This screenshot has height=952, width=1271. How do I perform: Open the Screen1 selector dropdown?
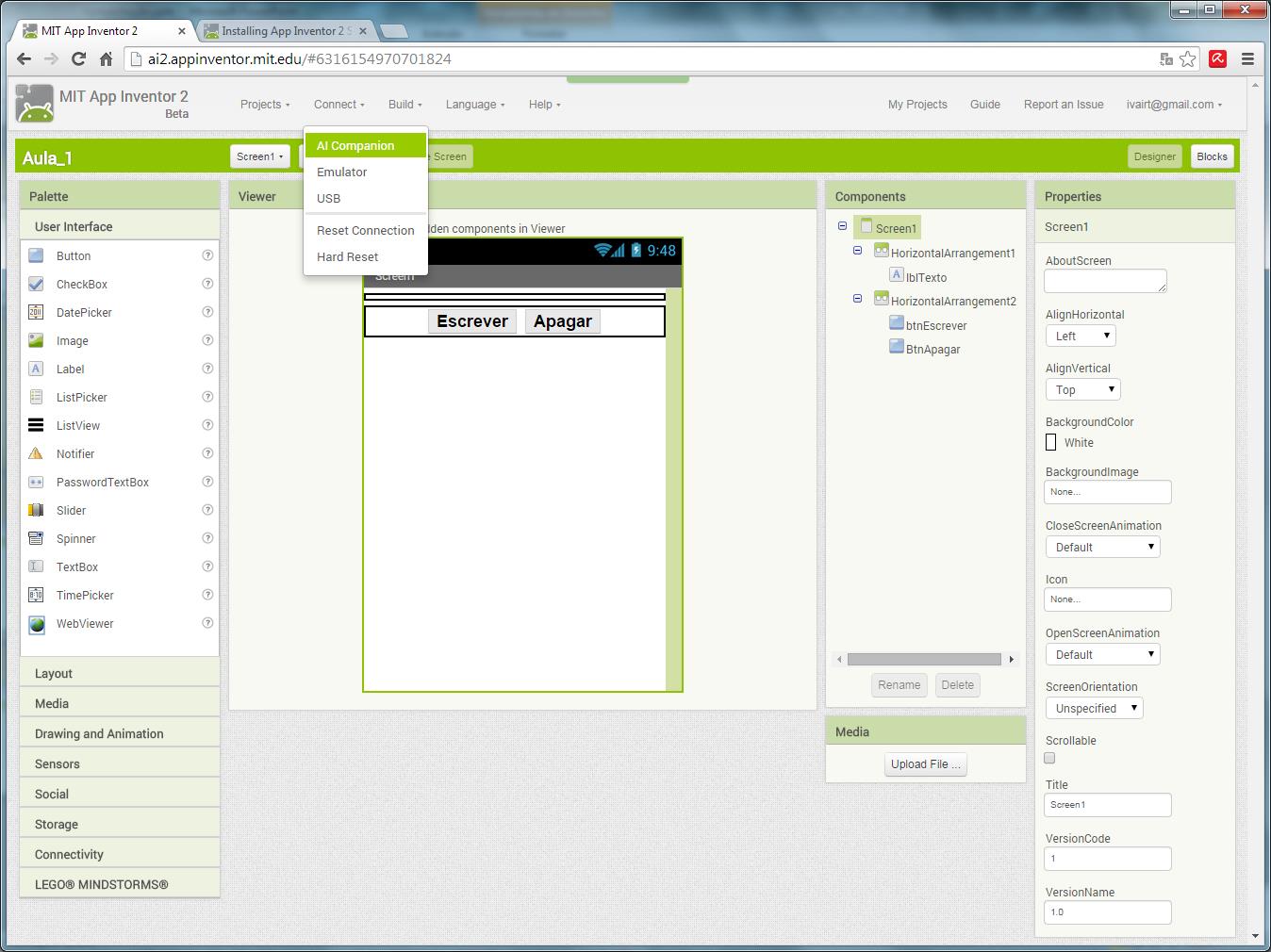(x=259, y=156)
